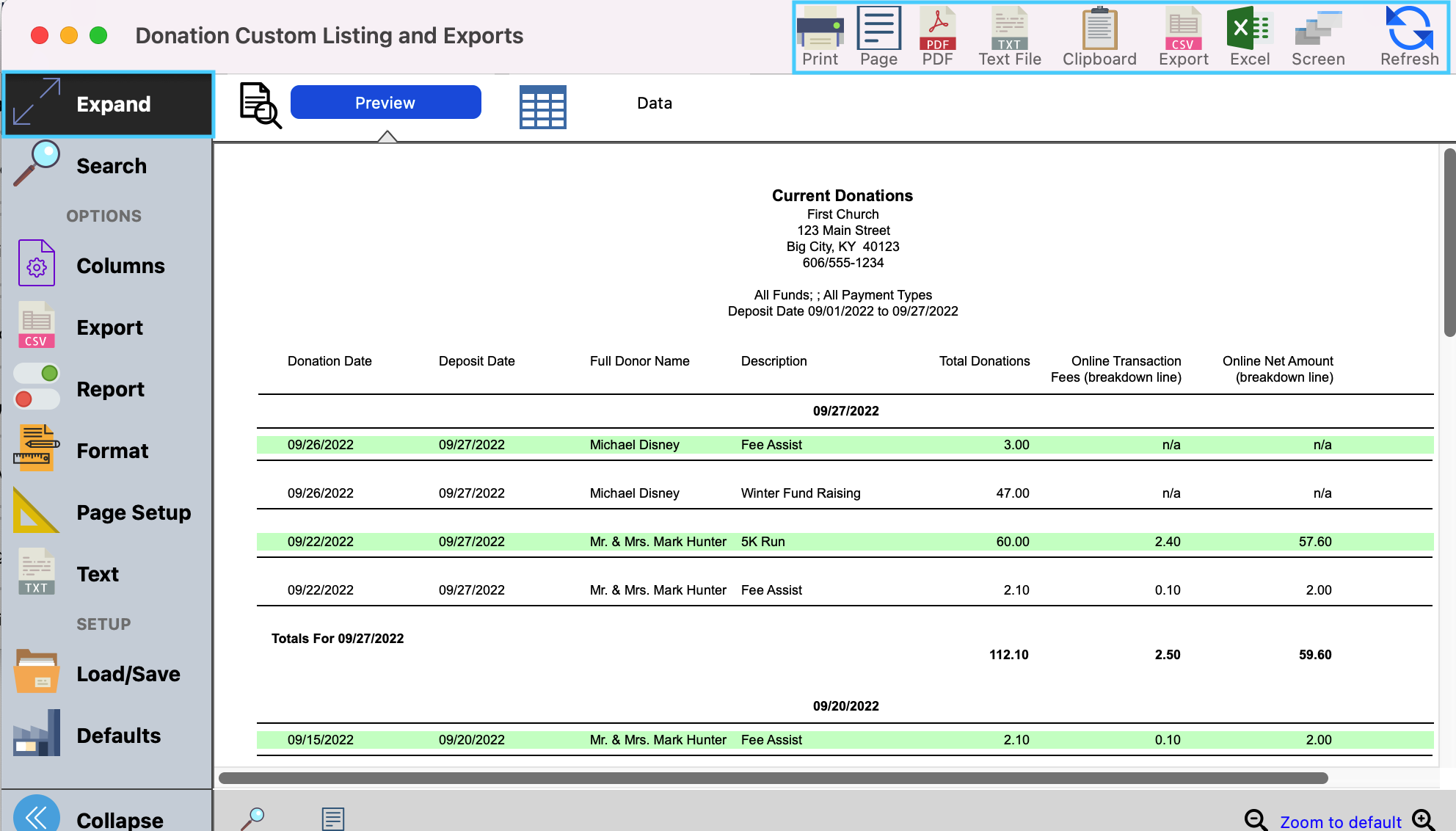
Task: Open in Excel icon
Action: click(x=1249, y=28)
